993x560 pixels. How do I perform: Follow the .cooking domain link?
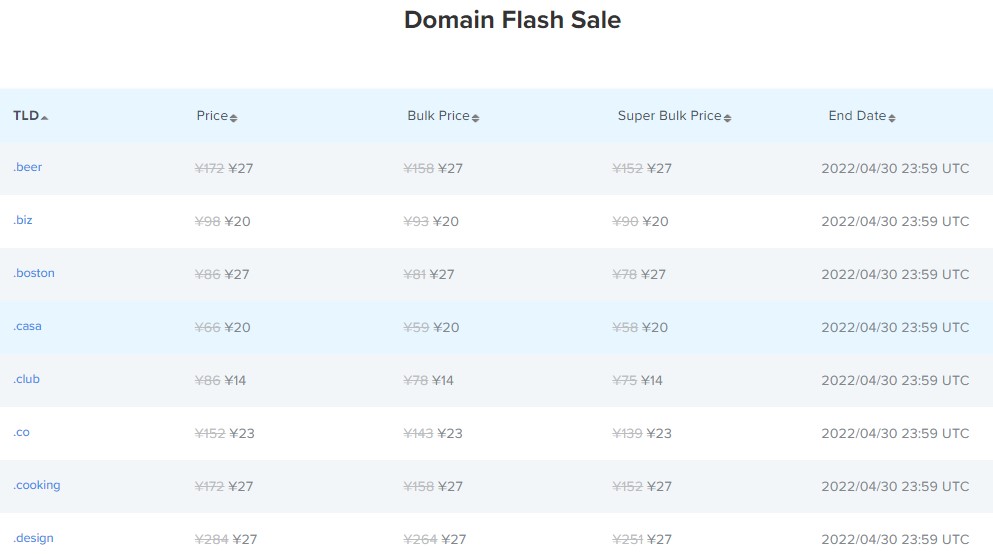click(x=37, y=485)
